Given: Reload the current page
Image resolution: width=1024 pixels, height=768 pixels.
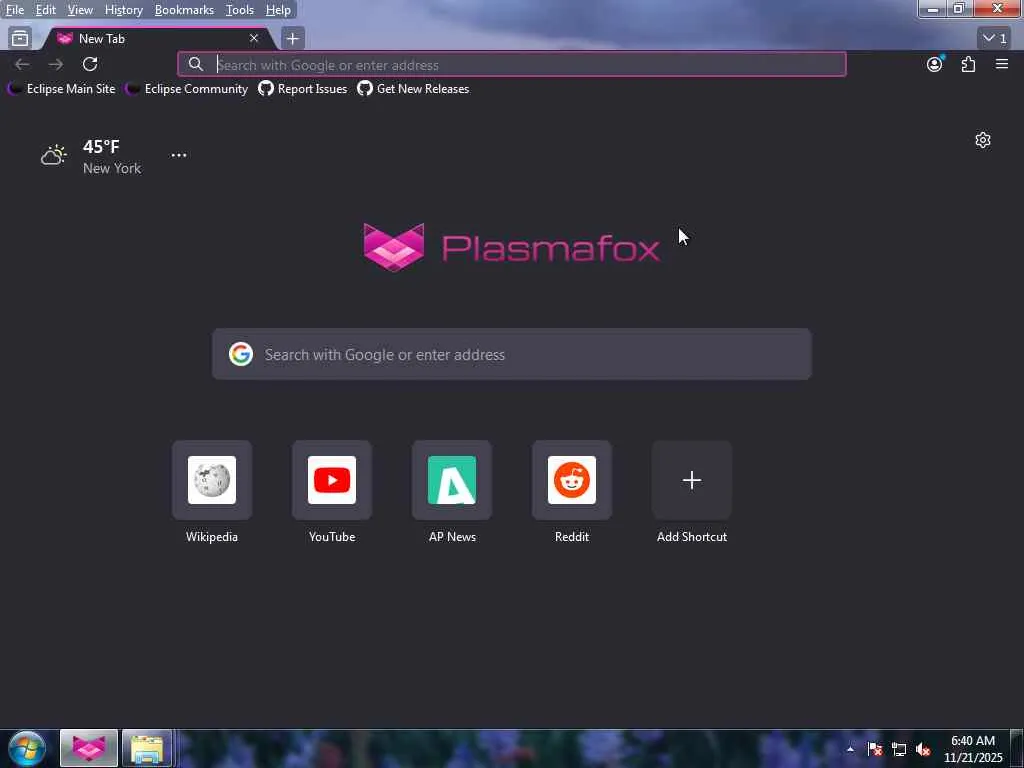Looking at the screenshot, I should tap(90, 64).
